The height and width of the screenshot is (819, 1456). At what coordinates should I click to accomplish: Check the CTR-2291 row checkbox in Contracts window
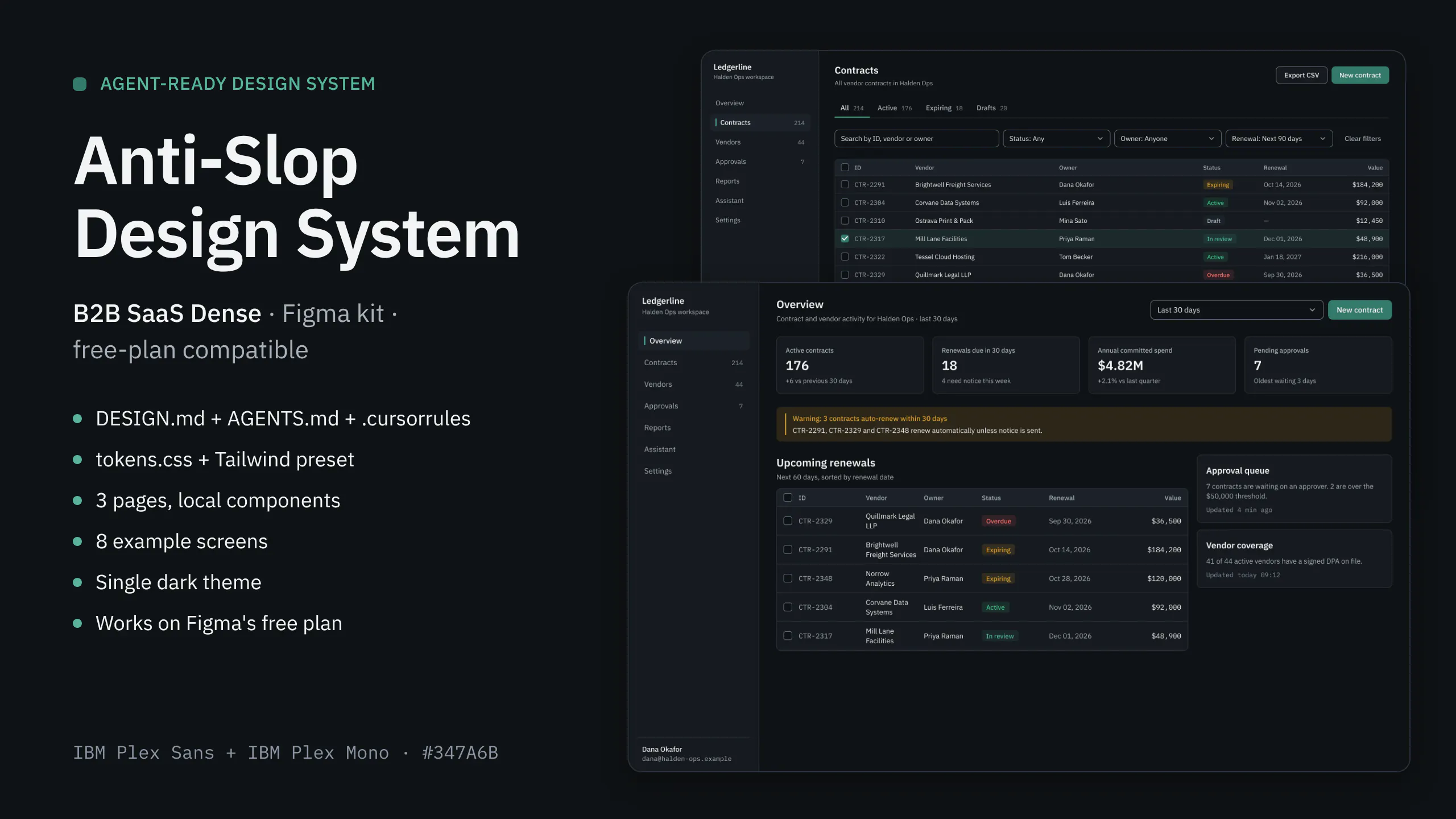845,184
